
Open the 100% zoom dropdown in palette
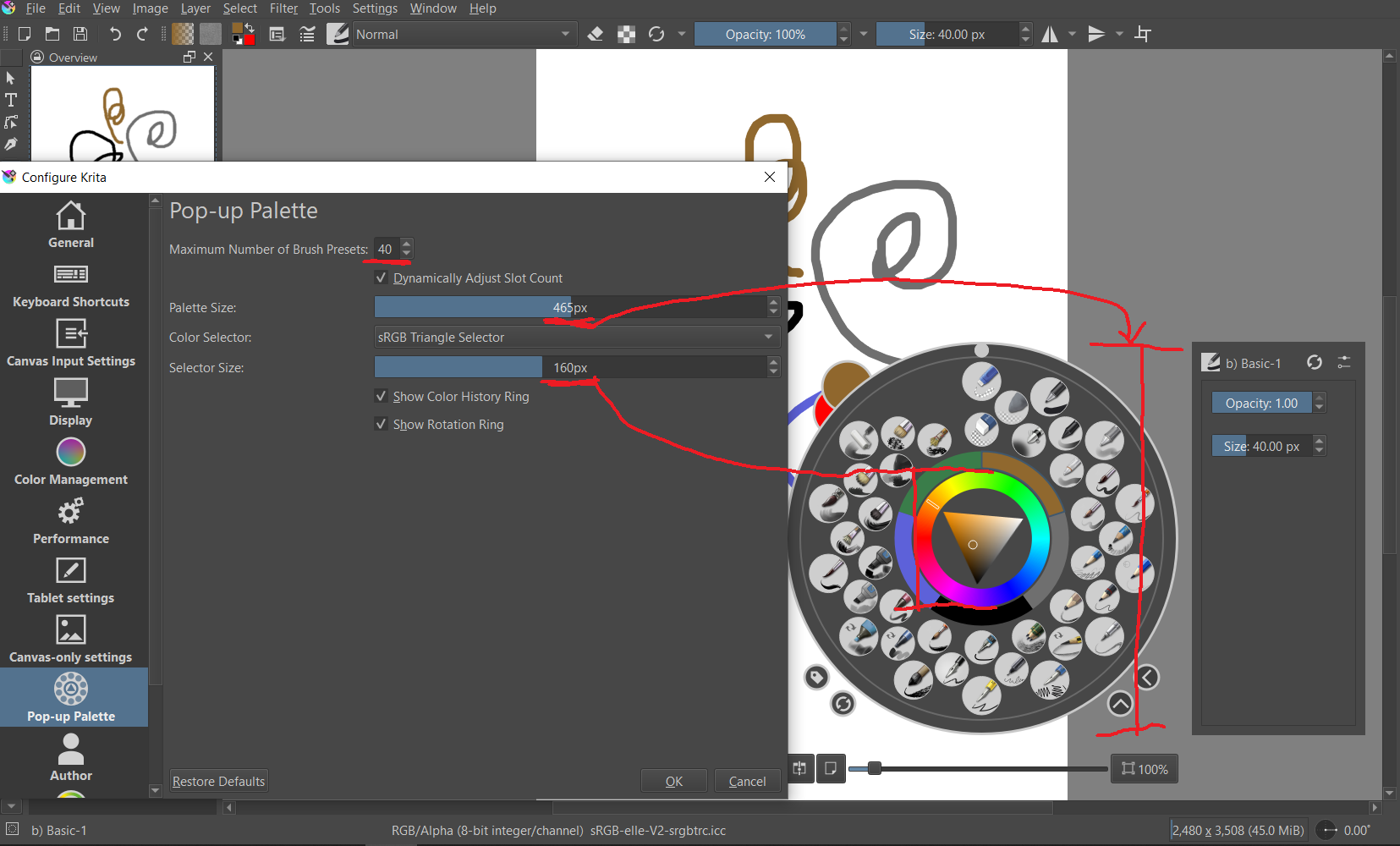tap(1145, 769)
